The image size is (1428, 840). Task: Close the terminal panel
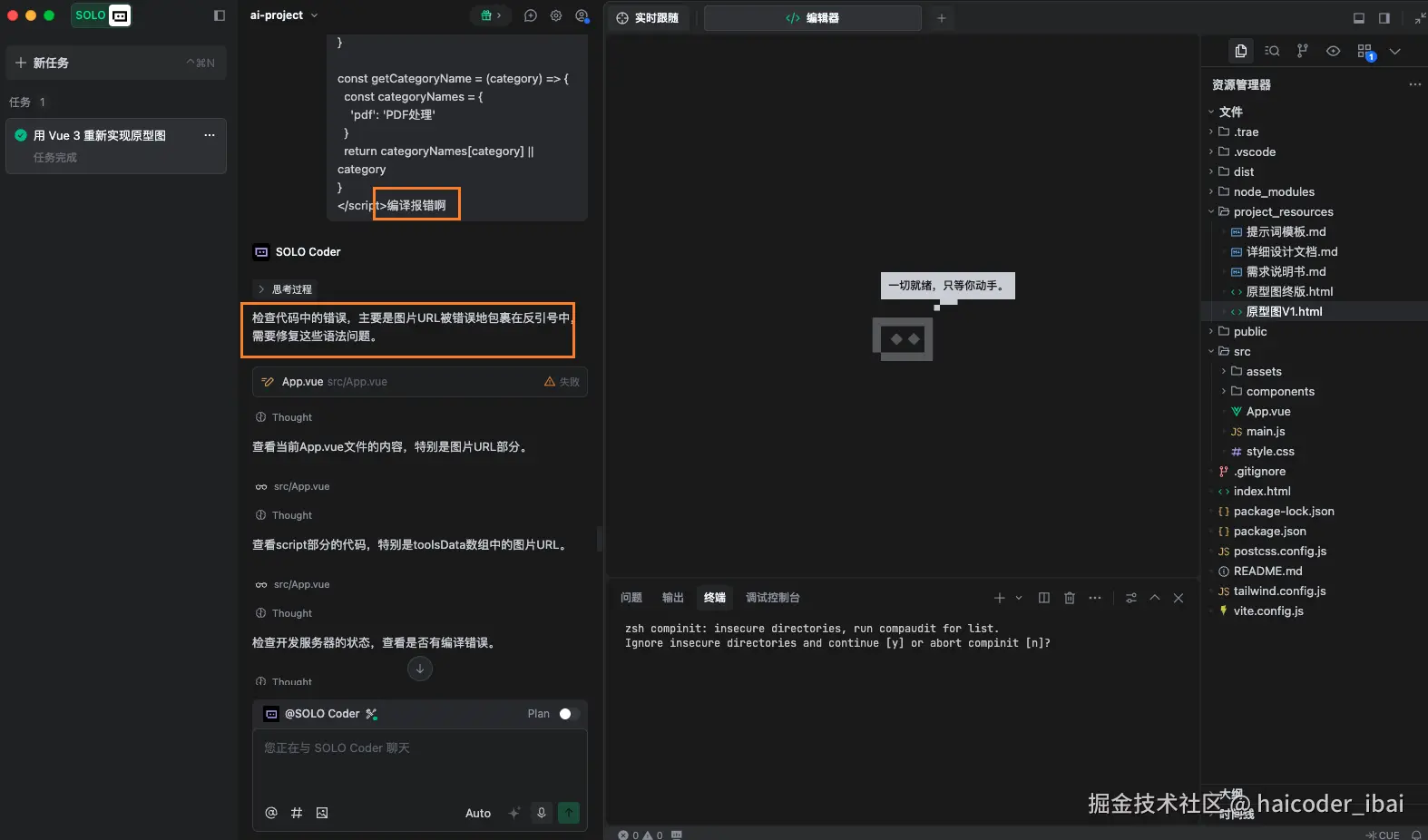[x=1179, y=598]
